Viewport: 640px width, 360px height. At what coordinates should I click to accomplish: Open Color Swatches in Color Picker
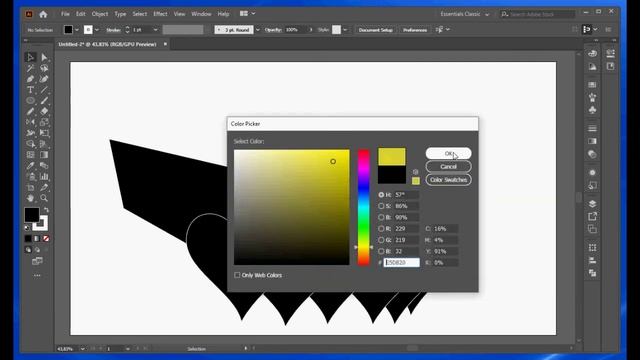tap(449, 180)
